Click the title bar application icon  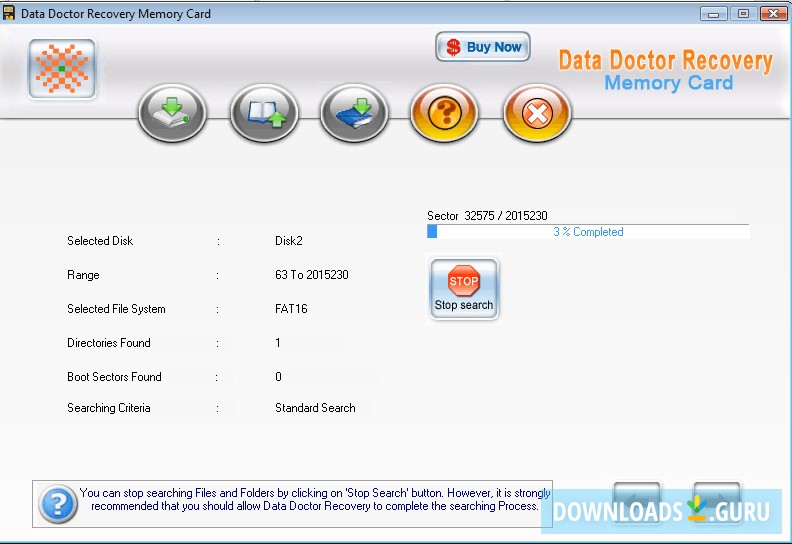(x=9, y=14)
